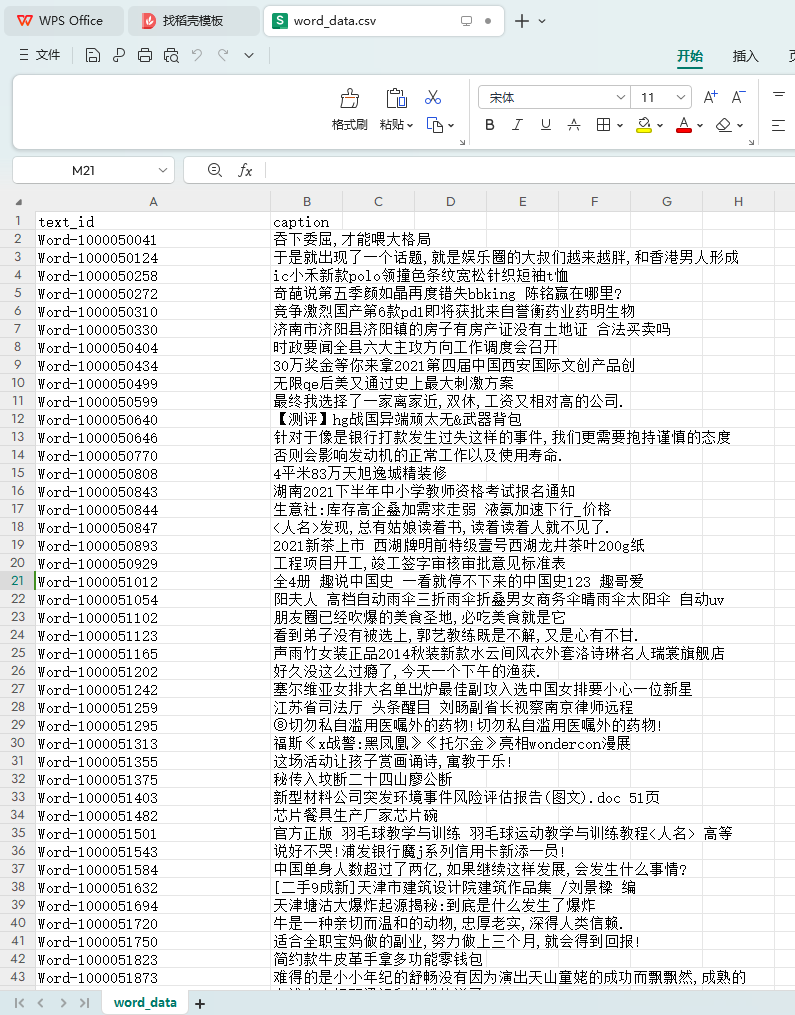The height and width of the screenshot is (1015, 795).
Task: Click cell Word-1000050041
Action: (x=153, y=240)
